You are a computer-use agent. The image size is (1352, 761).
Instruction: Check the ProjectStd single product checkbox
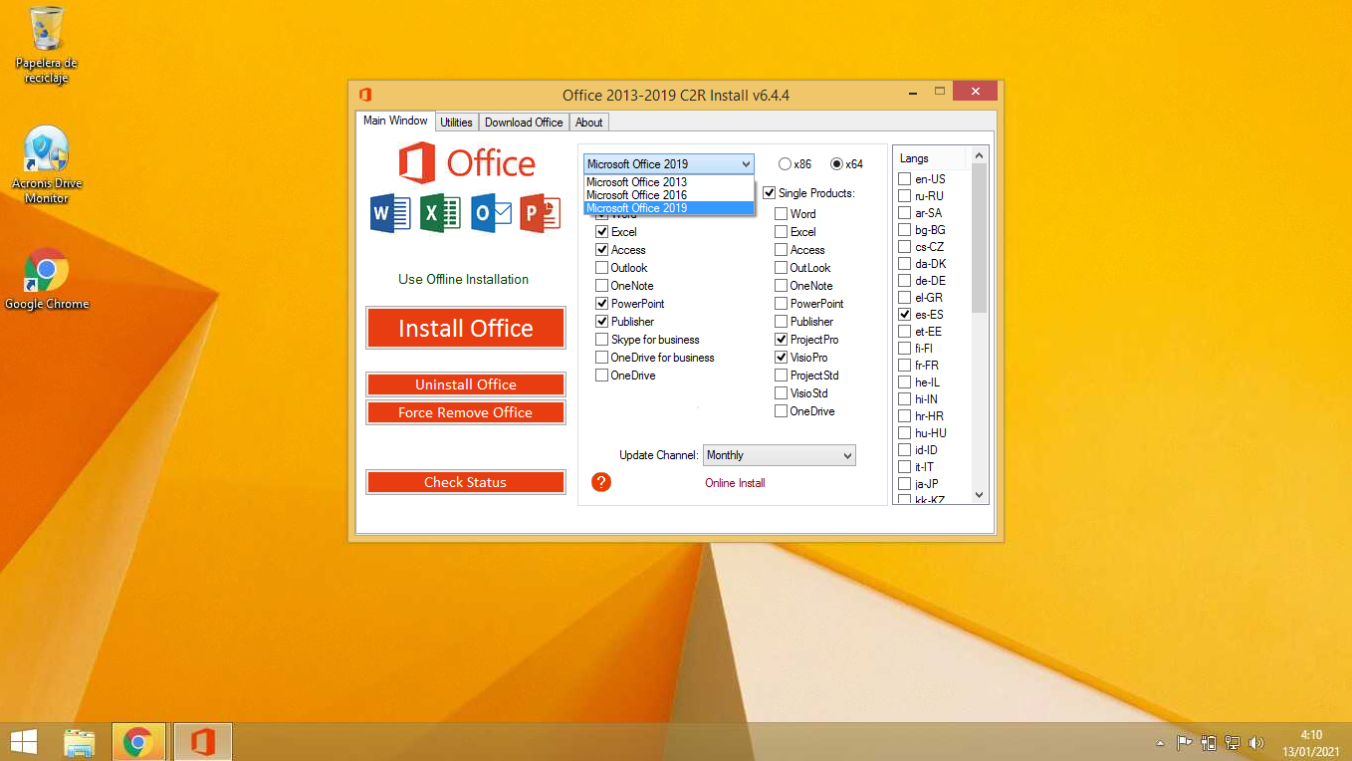[x=781, y=376]
